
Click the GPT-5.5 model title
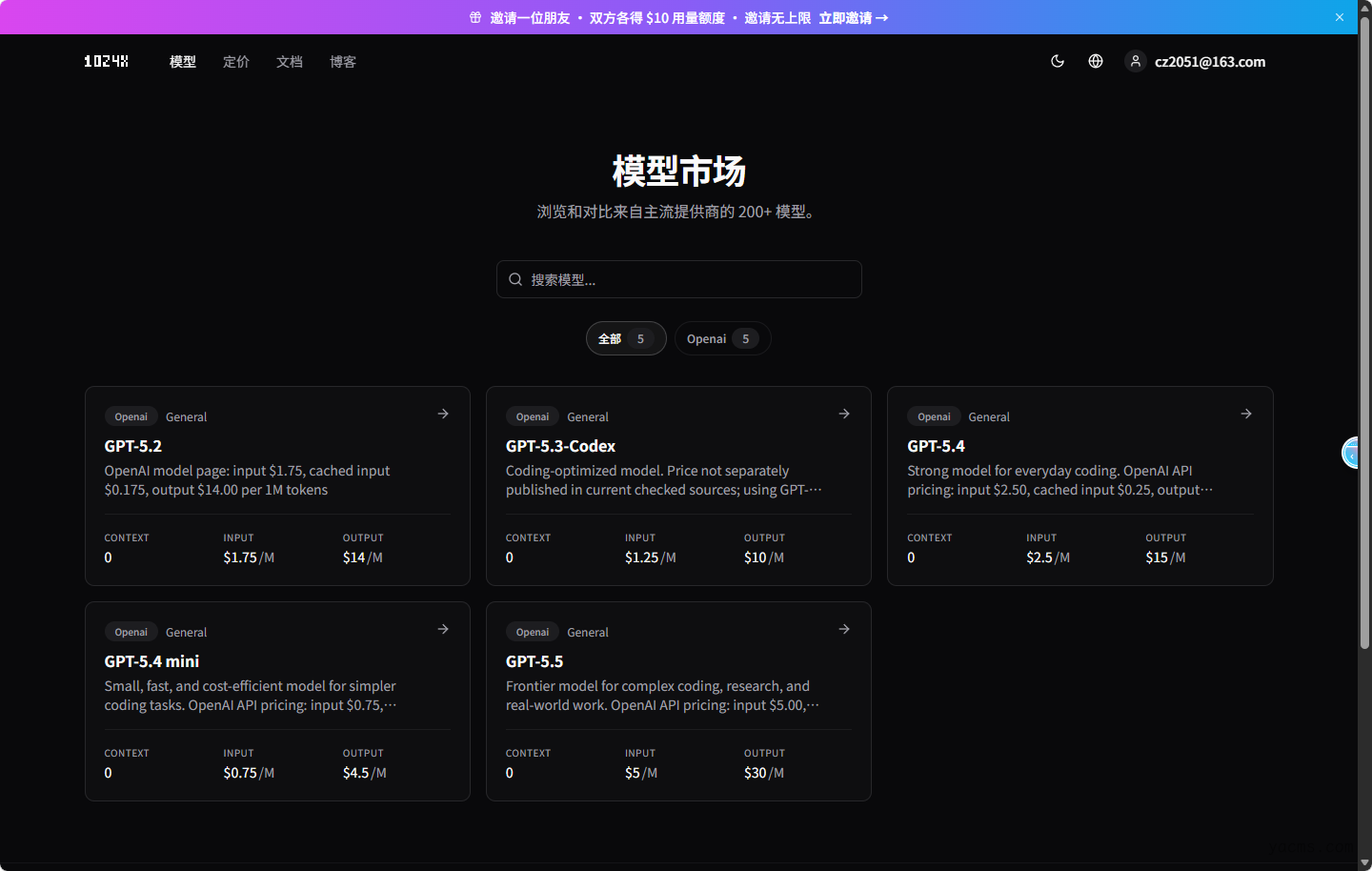pos(535,661)
